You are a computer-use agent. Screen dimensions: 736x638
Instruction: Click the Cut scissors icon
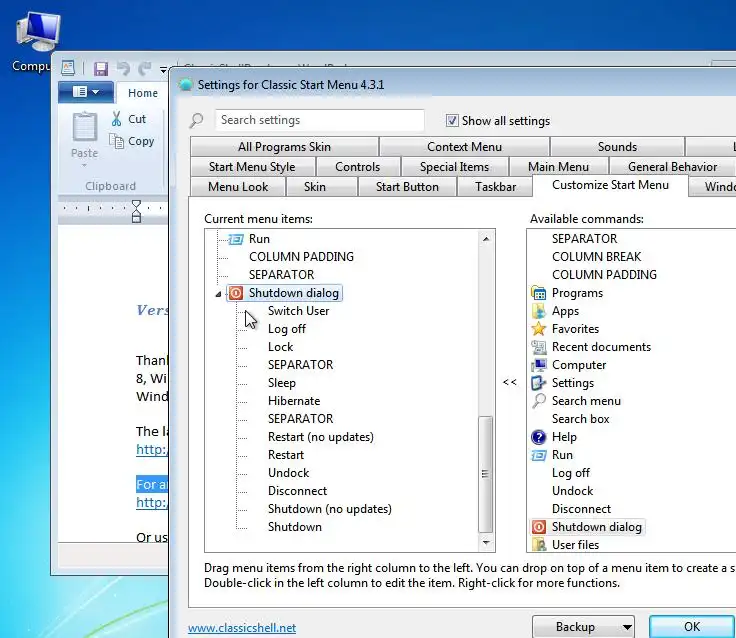pos(116,119)
